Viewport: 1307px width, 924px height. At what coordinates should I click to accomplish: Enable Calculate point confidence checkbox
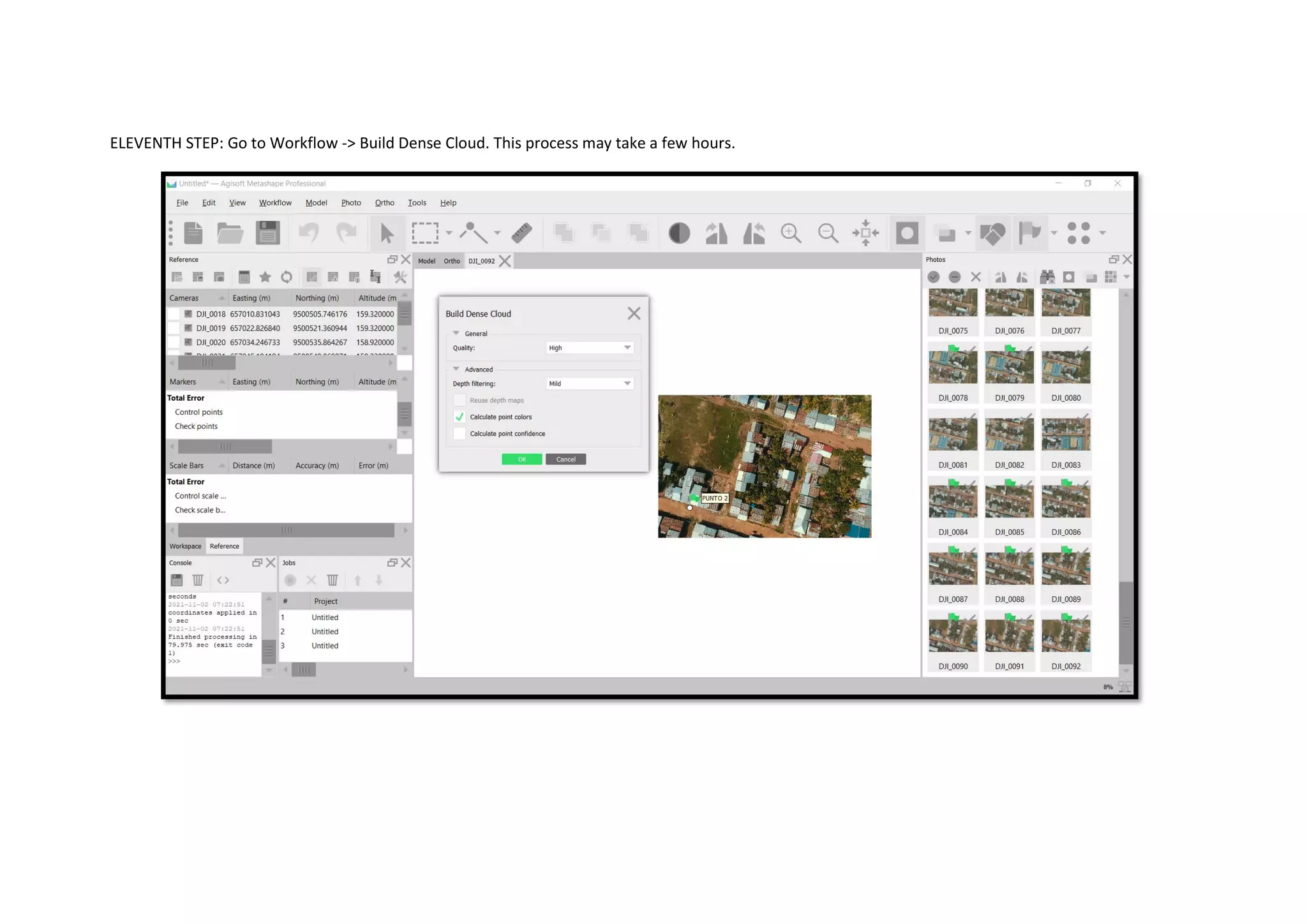[x=459, y=434]
